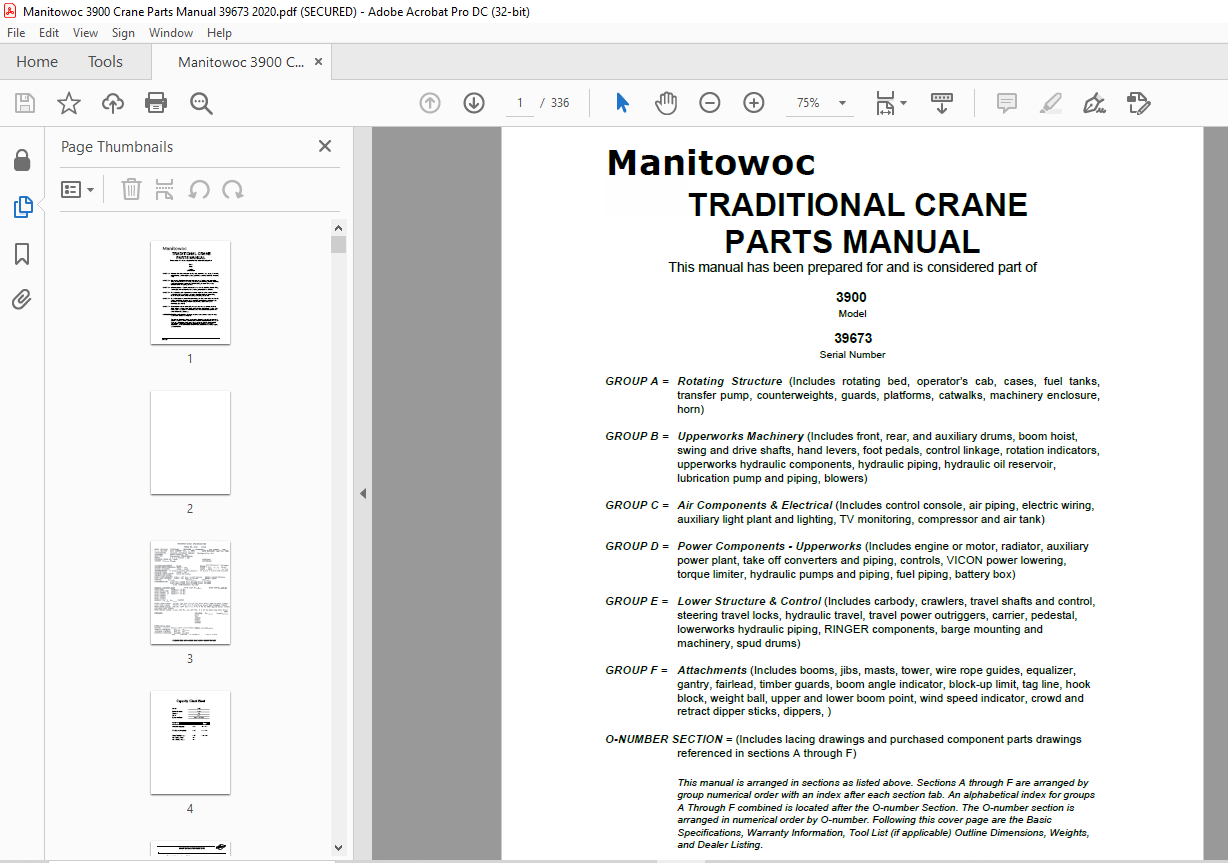Click the 'GROUP A =' label
This screenshot has height=863, width=1228.
(637, 381)
